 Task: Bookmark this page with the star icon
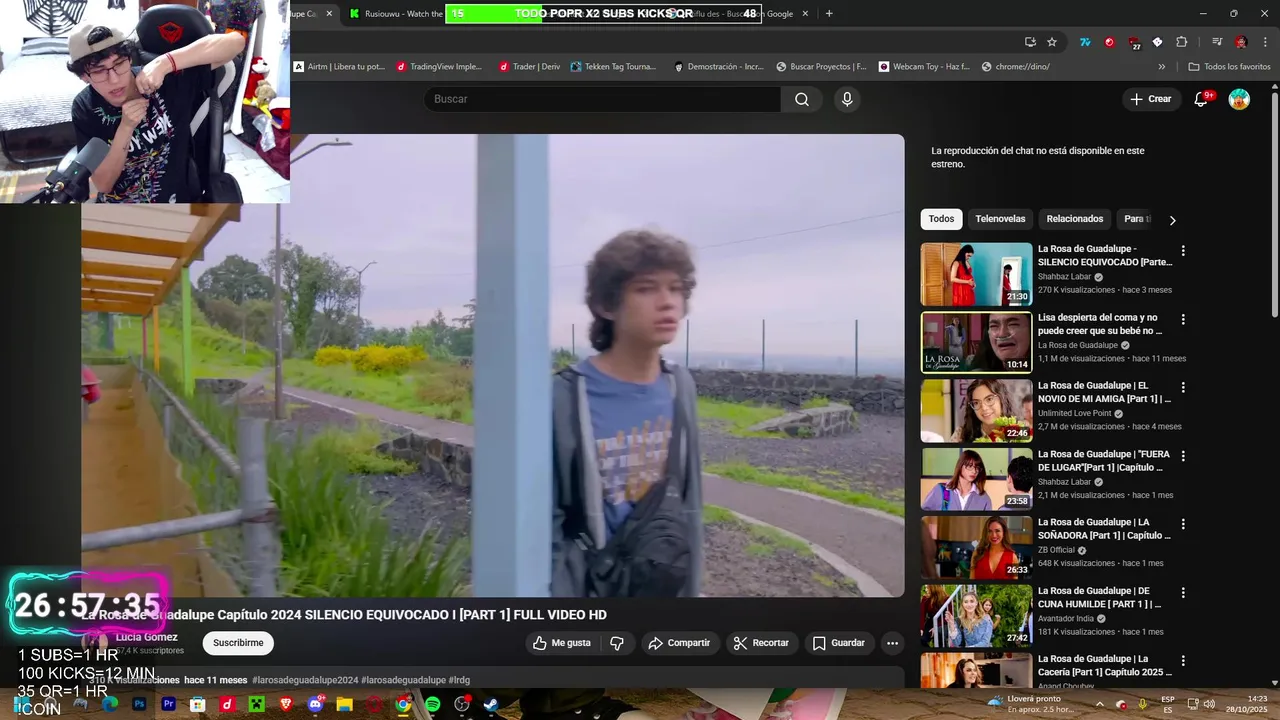click(1052, 42)
